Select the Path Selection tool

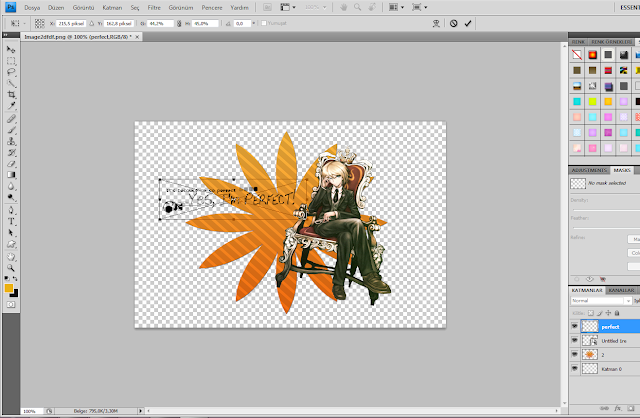pos(11,233)
